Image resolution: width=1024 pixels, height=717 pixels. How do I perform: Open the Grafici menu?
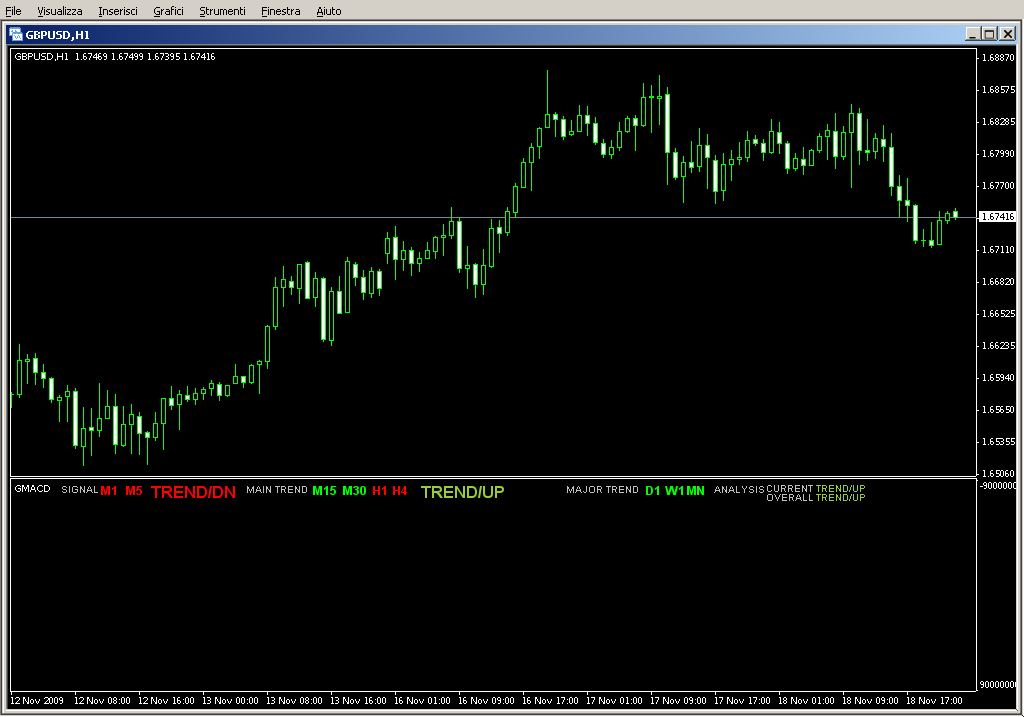(168, 11)
